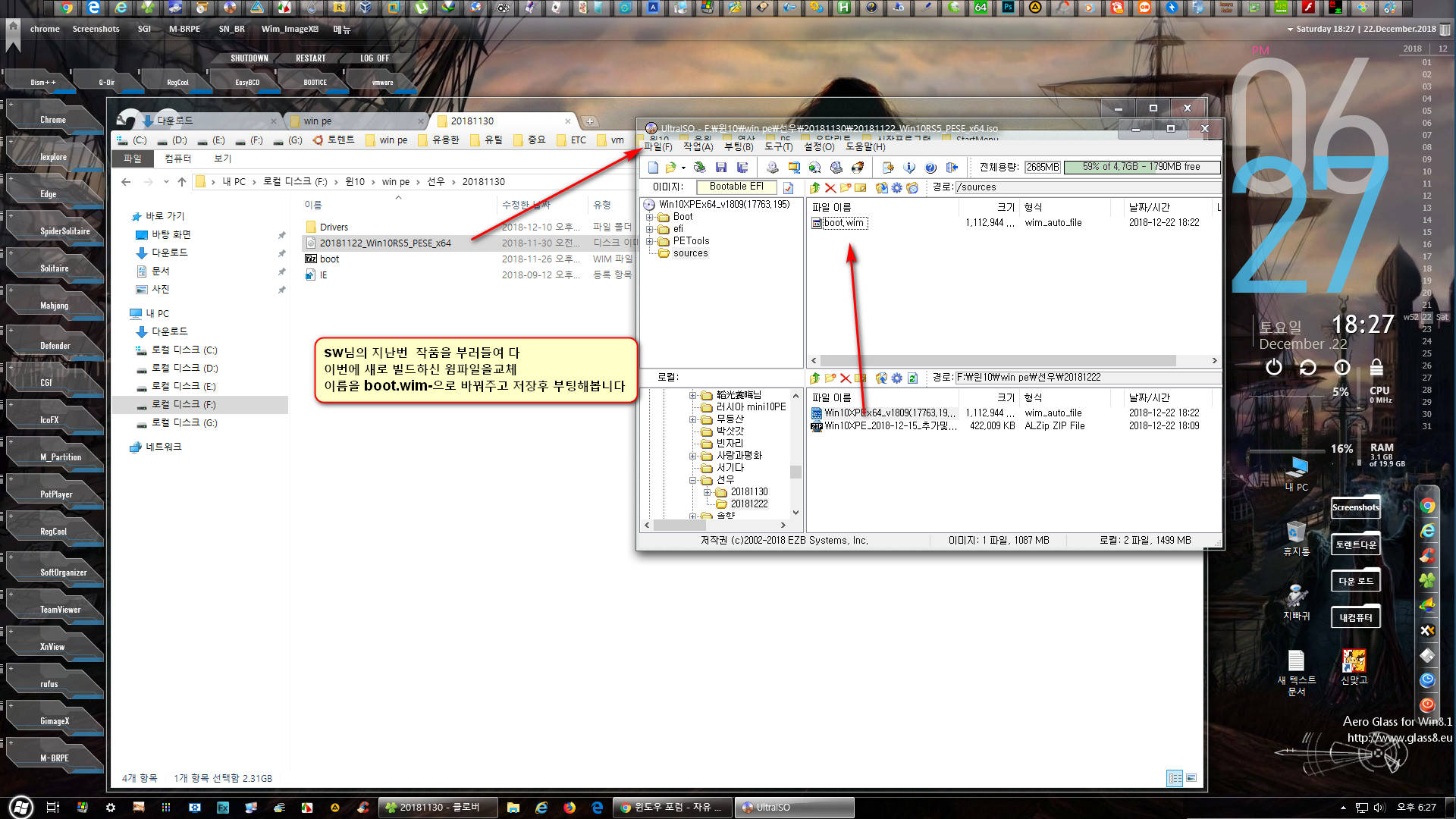The height and width of the screenshot is (819, 1456).
Task: Open the 도구(T) menu in UltraISO
Action: click(779, 146)
